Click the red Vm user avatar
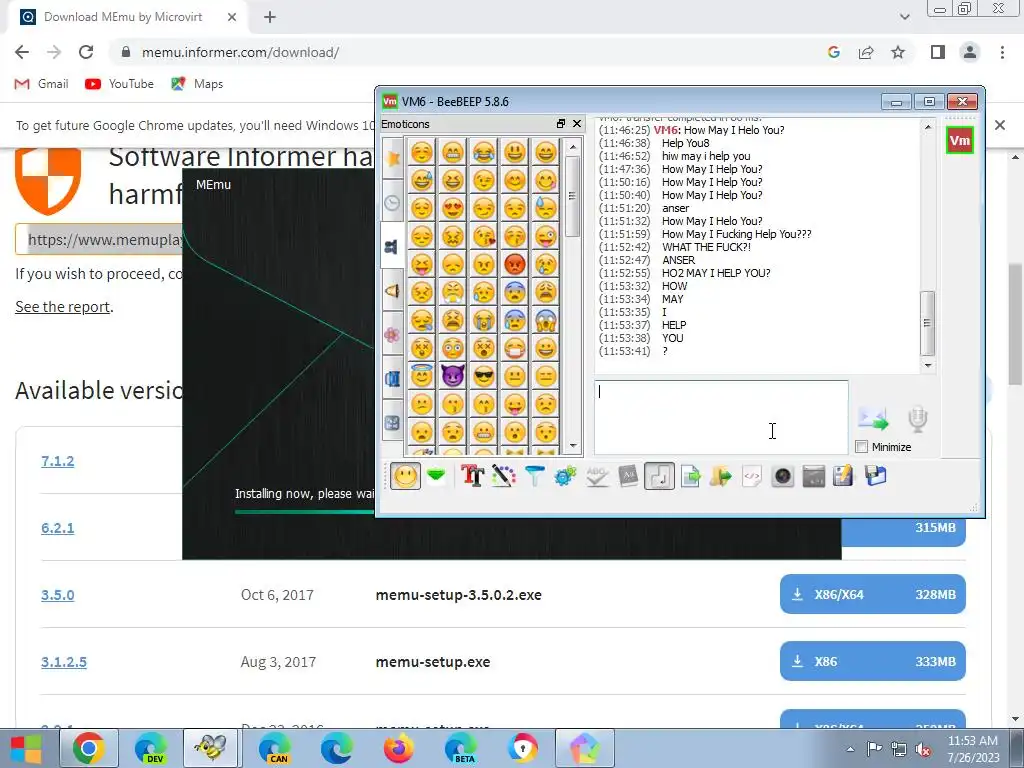This screenshot has width=1024, height=768. (x=959, y=140)
